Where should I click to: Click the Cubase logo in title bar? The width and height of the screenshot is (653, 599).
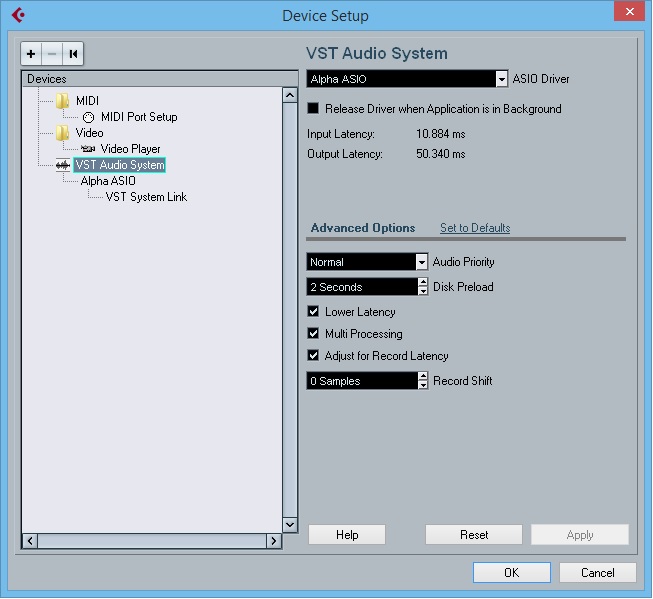18,15
